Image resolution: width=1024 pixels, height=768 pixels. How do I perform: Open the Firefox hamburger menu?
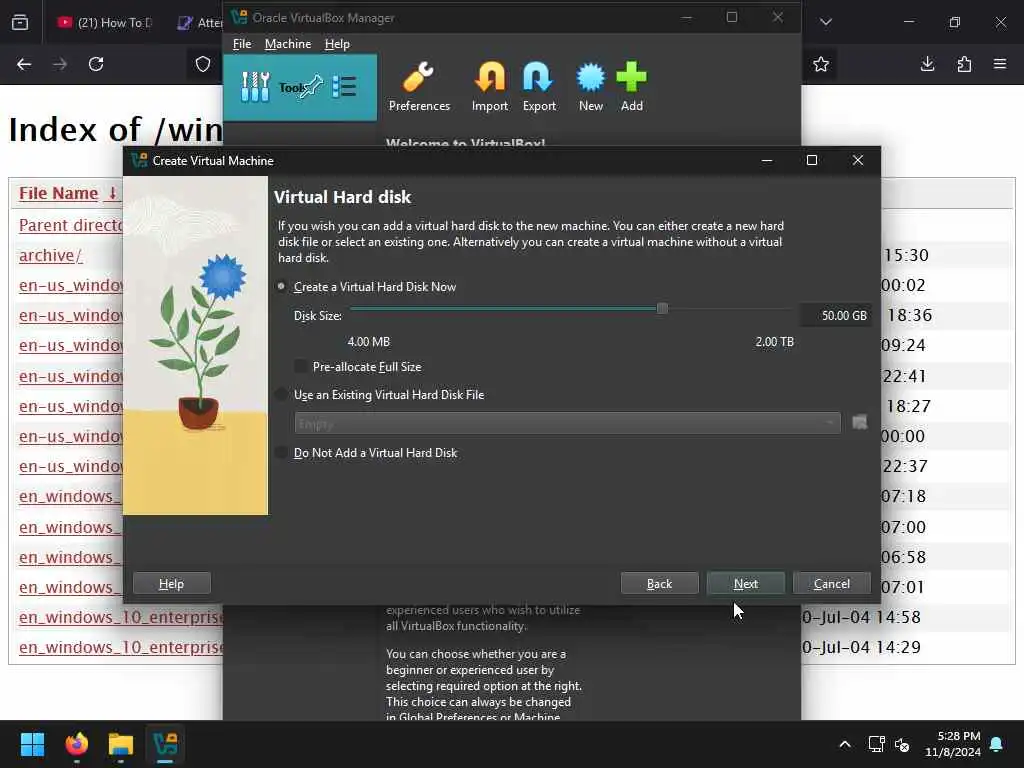(x=1000, y=64)
